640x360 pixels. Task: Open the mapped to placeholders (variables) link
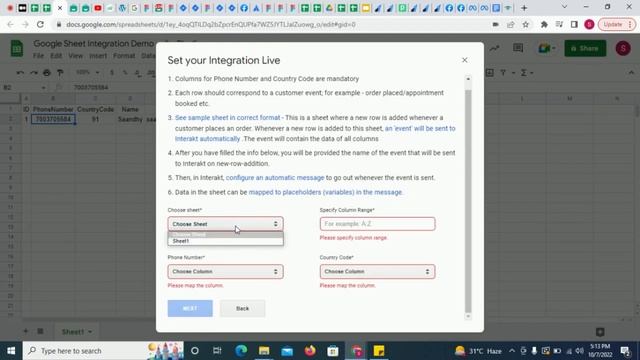[325, 192]
